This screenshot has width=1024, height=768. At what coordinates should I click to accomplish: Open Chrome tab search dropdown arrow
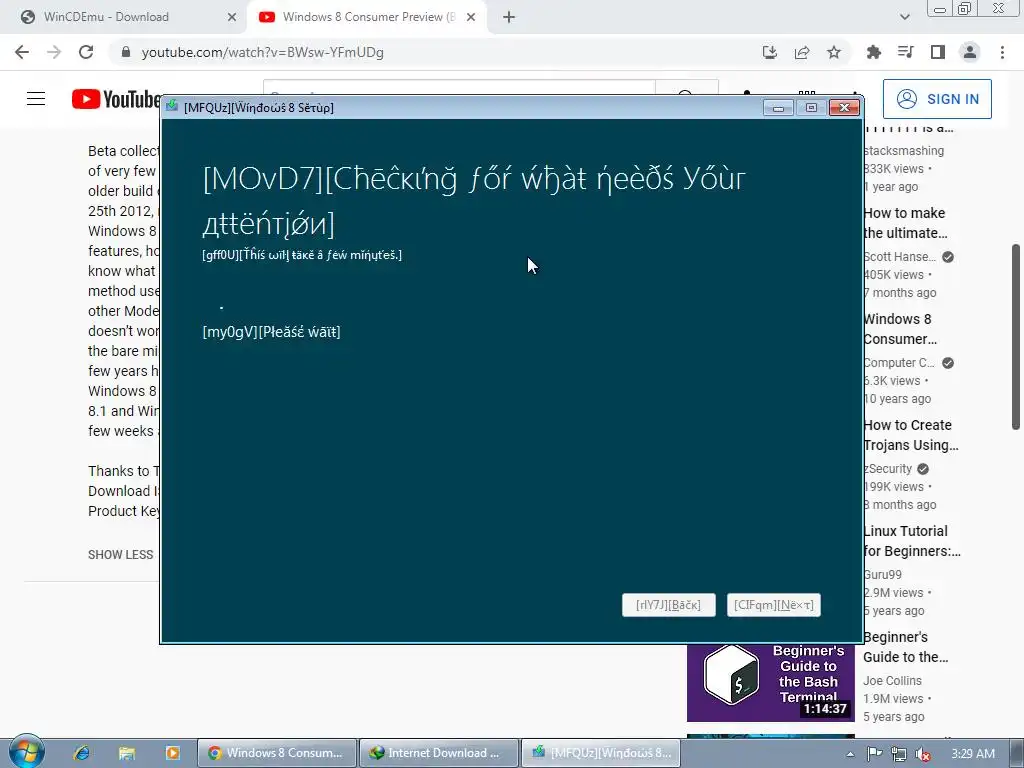tap(904, 17)
